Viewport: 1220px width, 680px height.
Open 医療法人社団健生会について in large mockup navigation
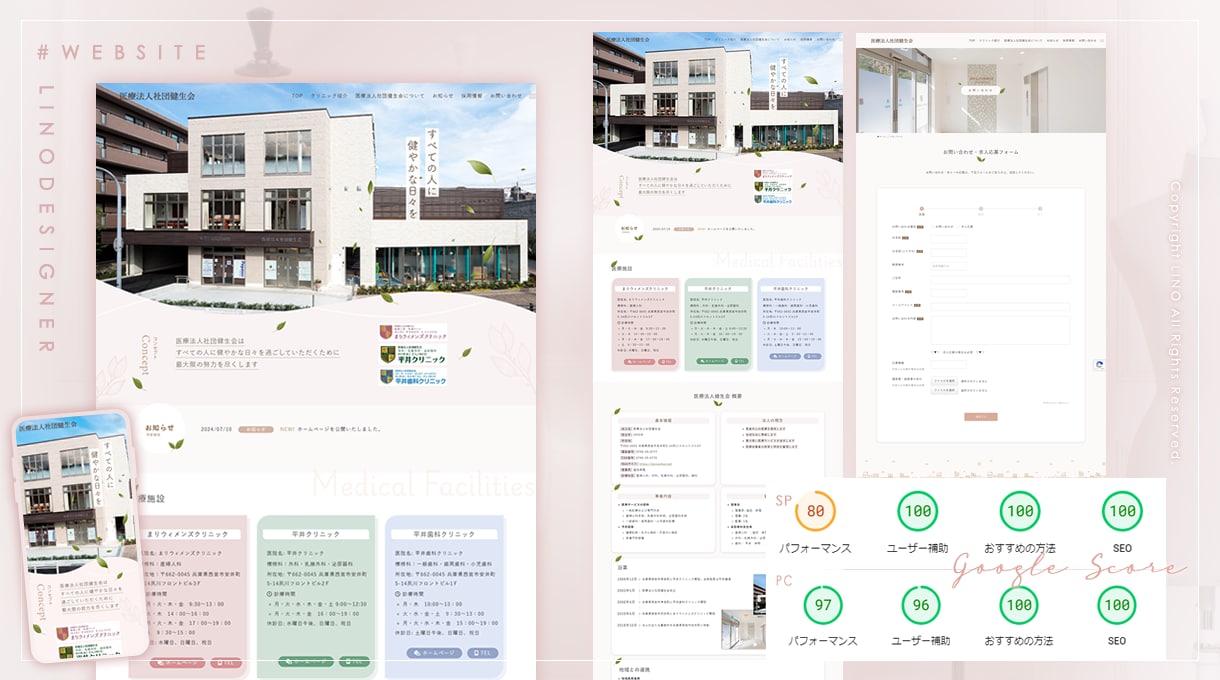coord(390,96)
